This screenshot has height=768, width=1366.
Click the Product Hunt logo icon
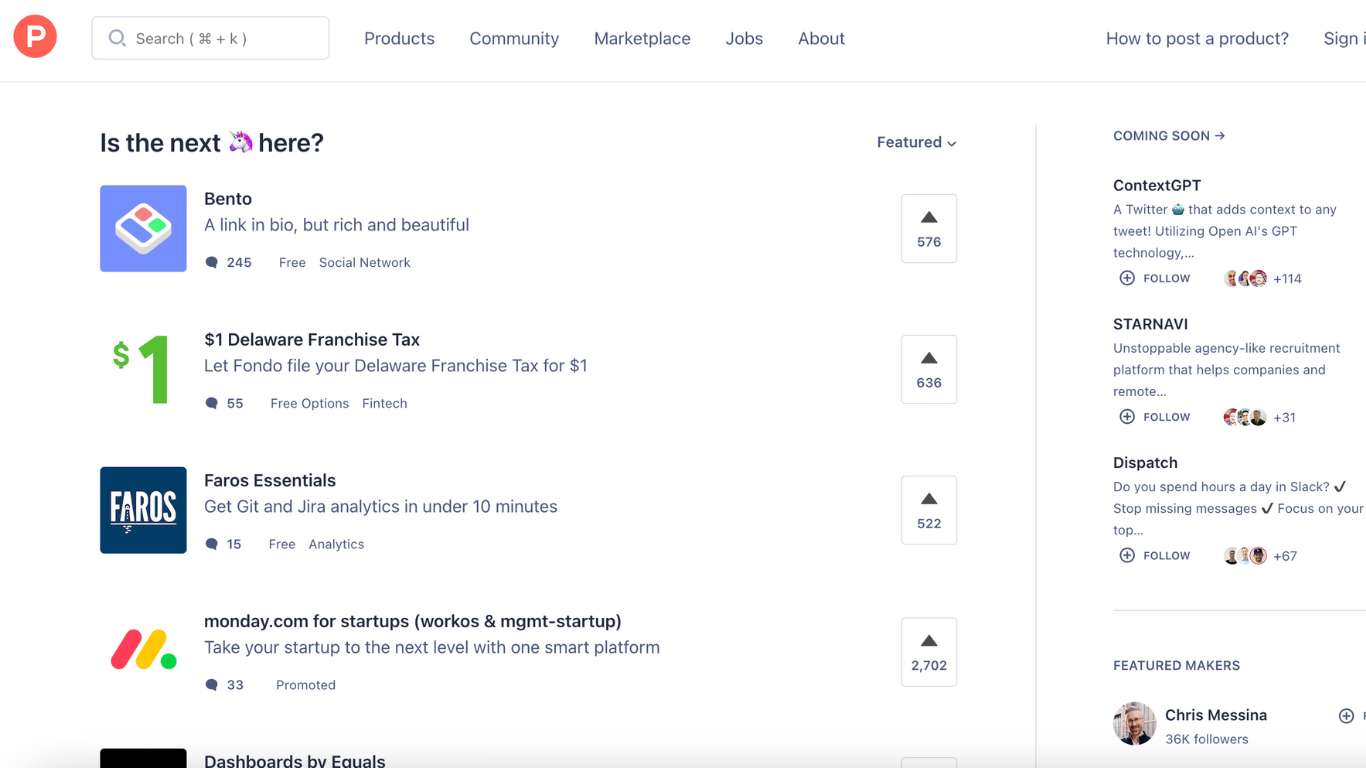[35, 38]
